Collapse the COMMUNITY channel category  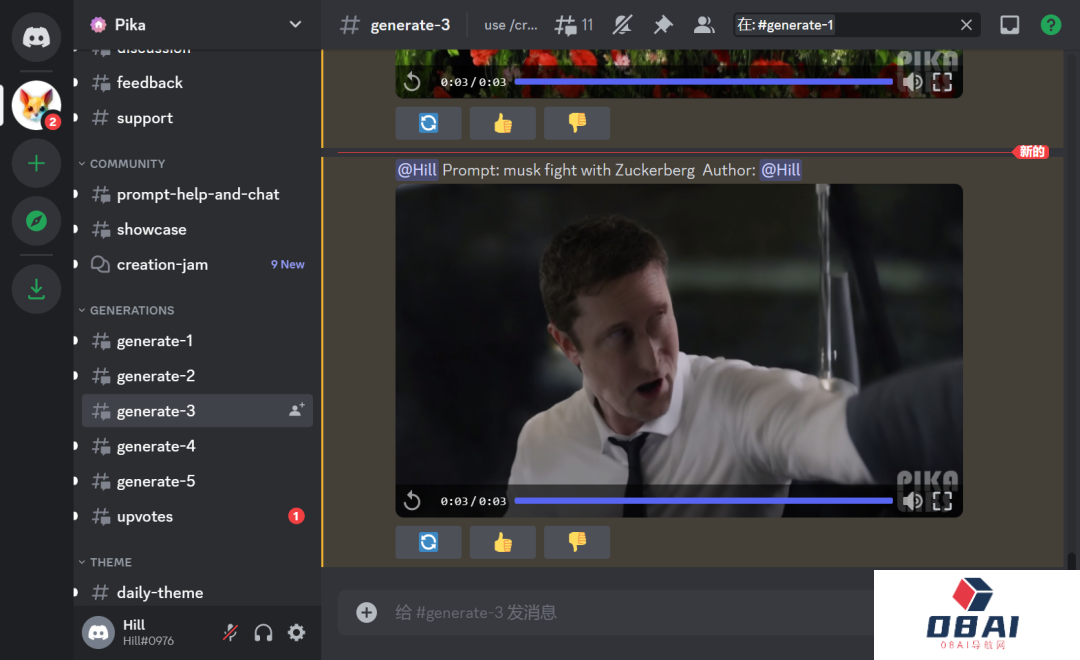pos(127,164)
